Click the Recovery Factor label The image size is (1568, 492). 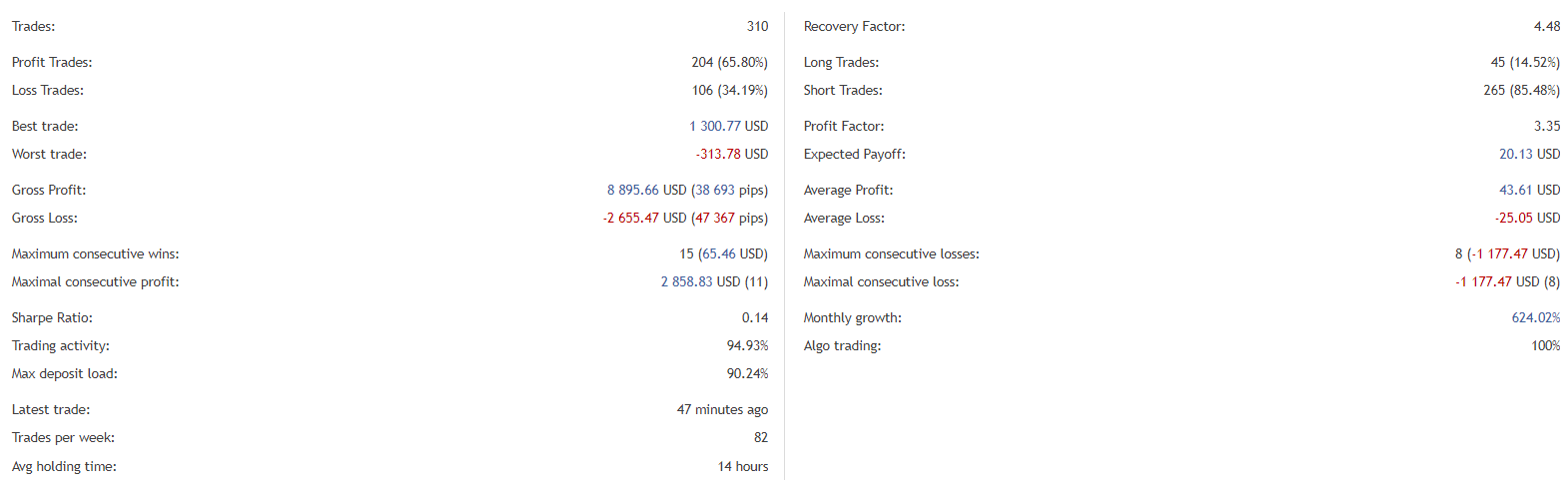854,27
